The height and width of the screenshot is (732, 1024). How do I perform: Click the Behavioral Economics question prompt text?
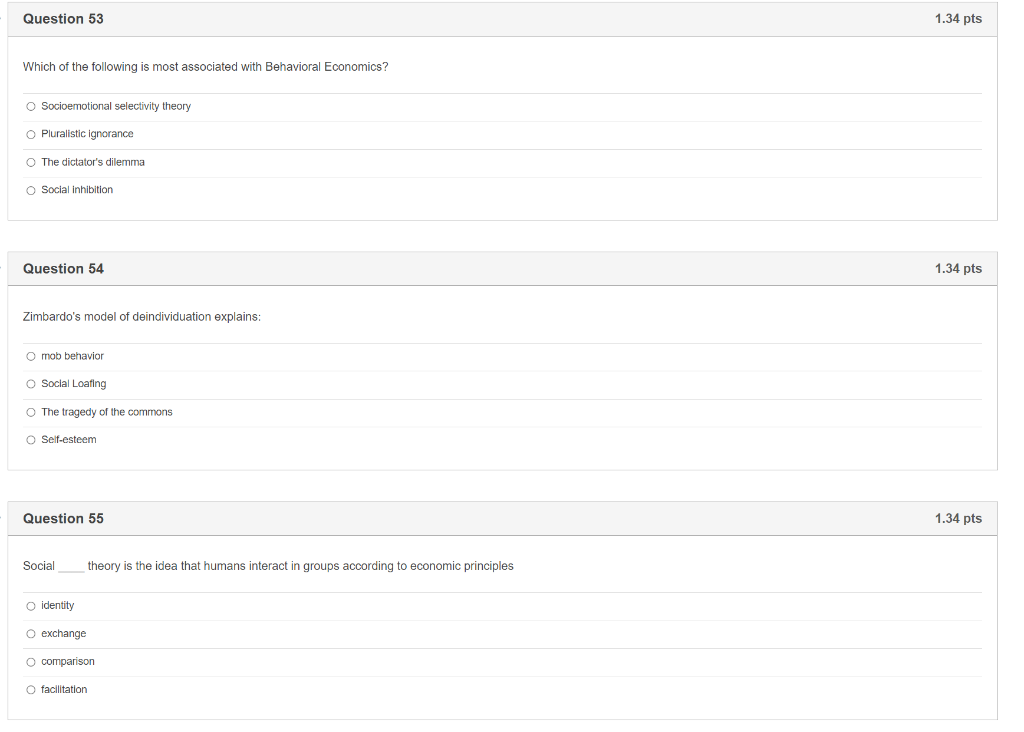[x=206, y=67]
